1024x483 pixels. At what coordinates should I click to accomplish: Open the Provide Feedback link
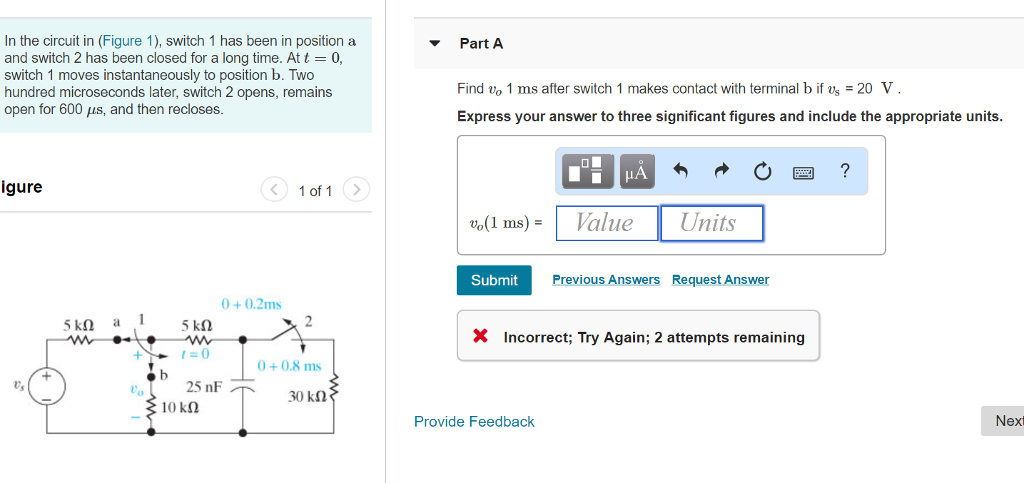[474, 422]
